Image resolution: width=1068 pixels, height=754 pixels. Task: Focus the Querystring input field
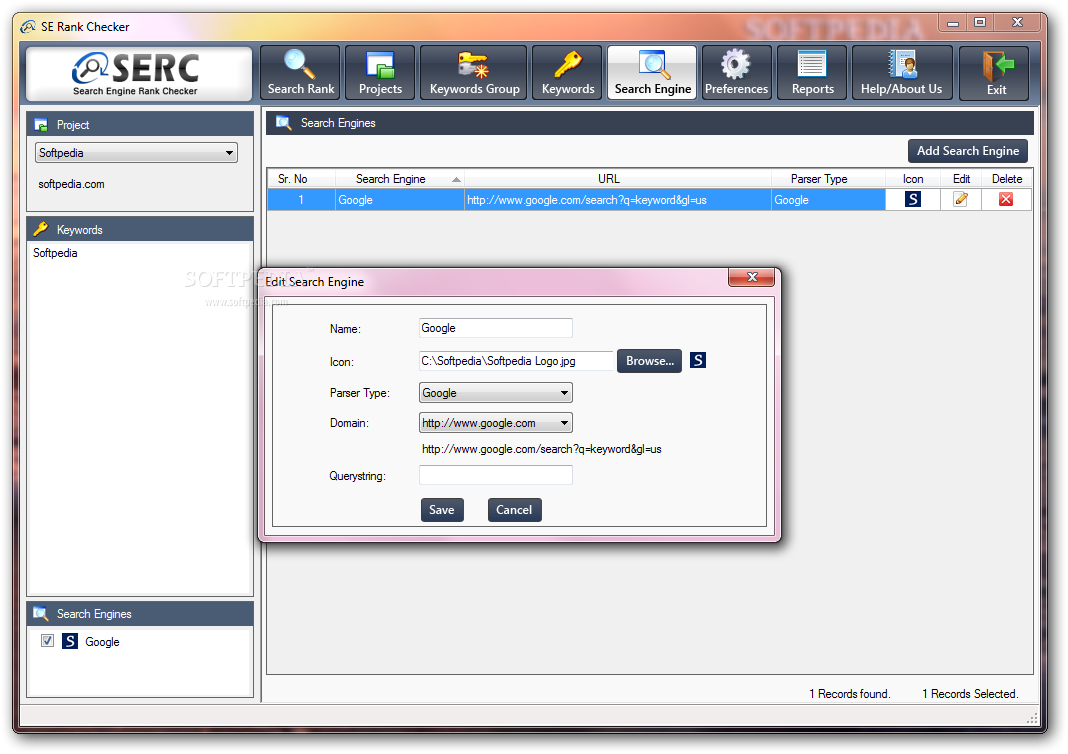coord(495,475)
